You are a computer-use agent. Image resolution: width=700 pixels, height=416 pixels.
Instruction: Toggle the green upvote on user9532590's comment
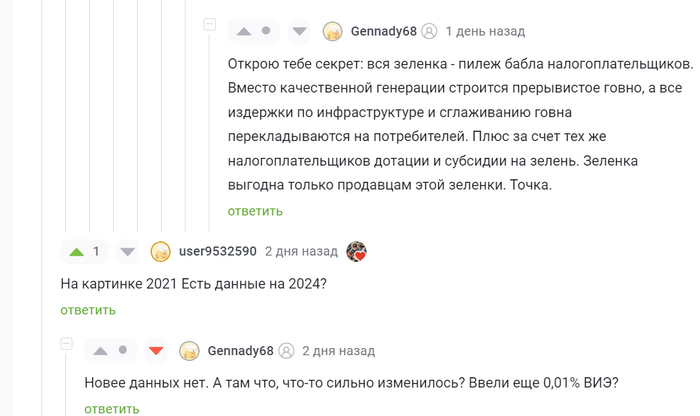(x=75, y=252)
